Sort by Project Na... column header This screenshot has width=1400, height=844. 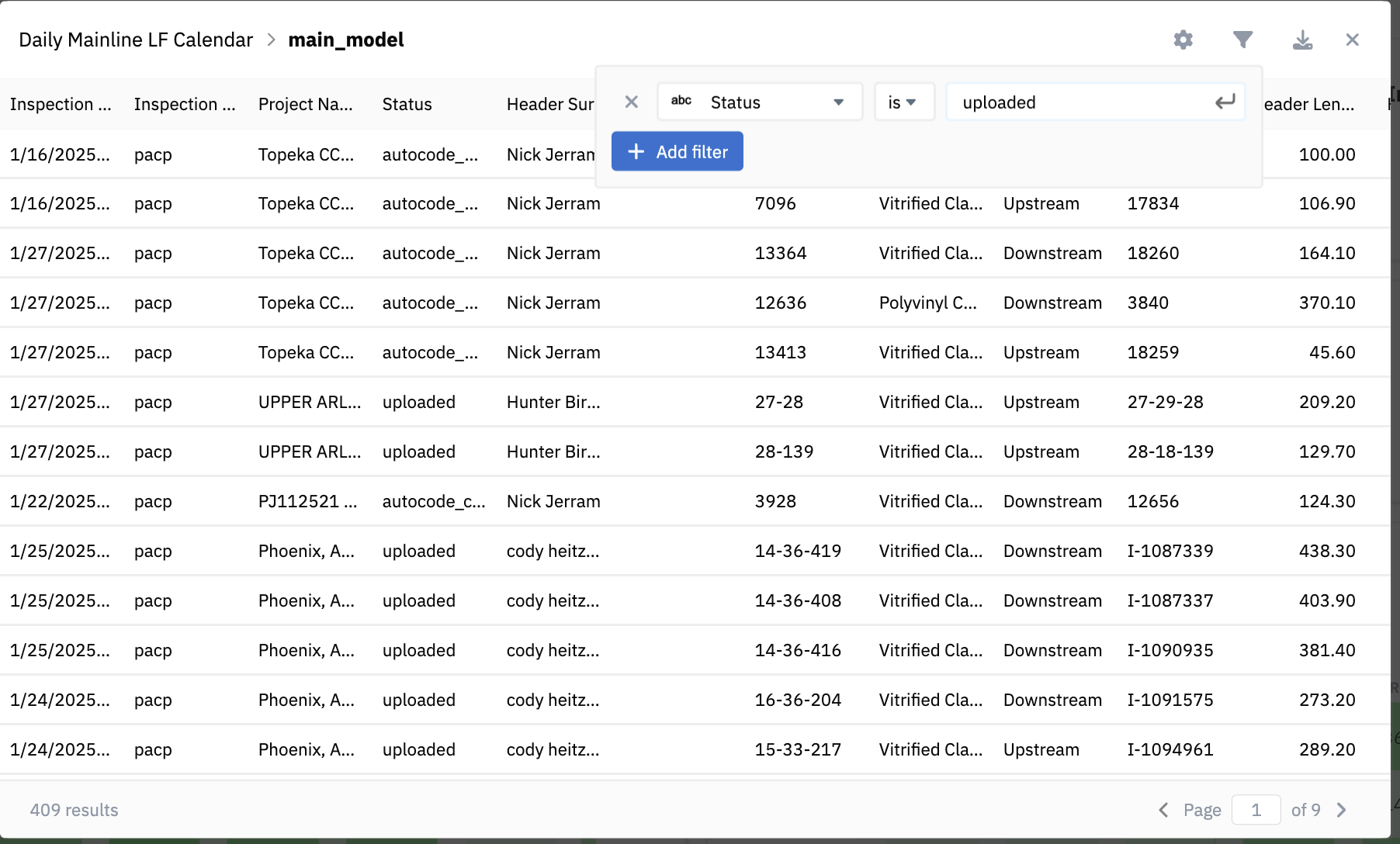(306, 104)
